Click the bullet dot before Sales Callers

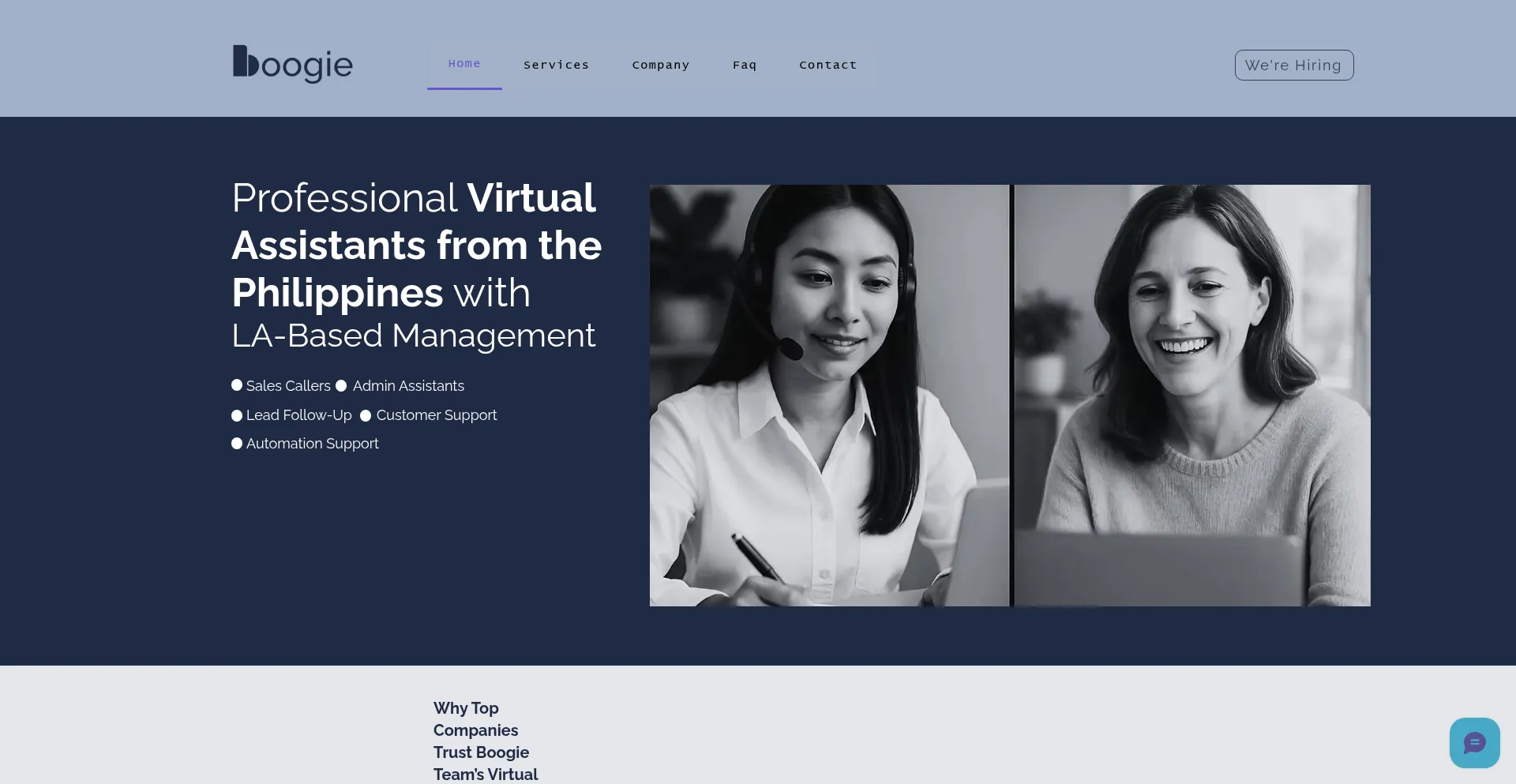pos(237,385)
